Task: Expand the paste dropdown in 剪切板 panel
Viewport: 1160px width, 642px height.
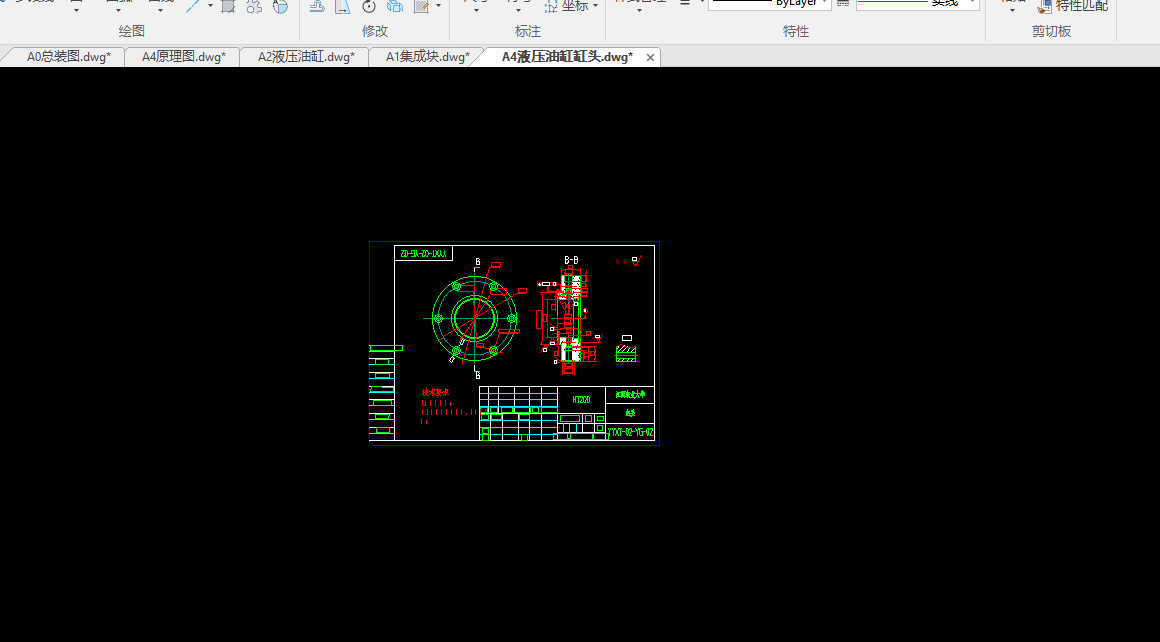Action: point(1012,10)
